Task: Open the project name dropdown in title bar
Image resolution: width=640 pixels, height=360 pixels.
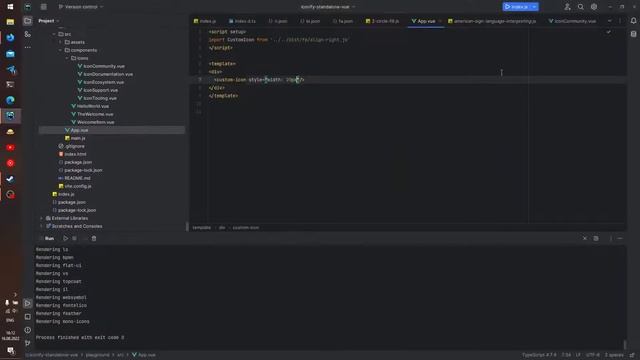Action: click(328, 7)
